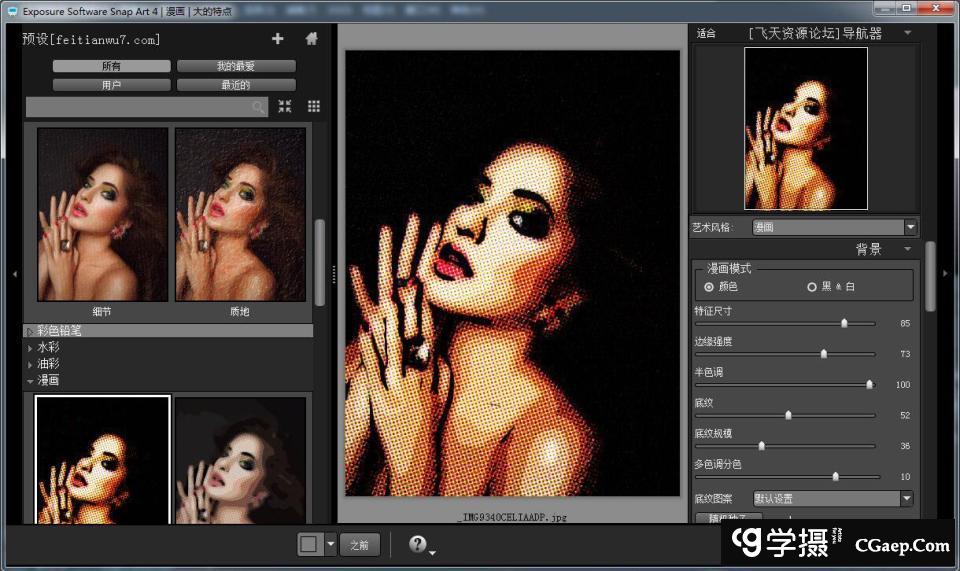This screenshot has height=571, width=960.
Task: Click the magnifier icon in search box
Action: tap(259, 107)
